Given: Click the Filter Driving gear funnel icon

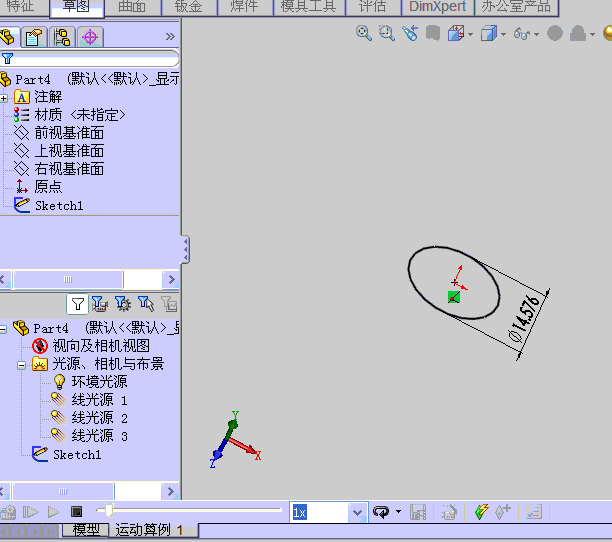Looking at the screenshot, I should (123, 304).
